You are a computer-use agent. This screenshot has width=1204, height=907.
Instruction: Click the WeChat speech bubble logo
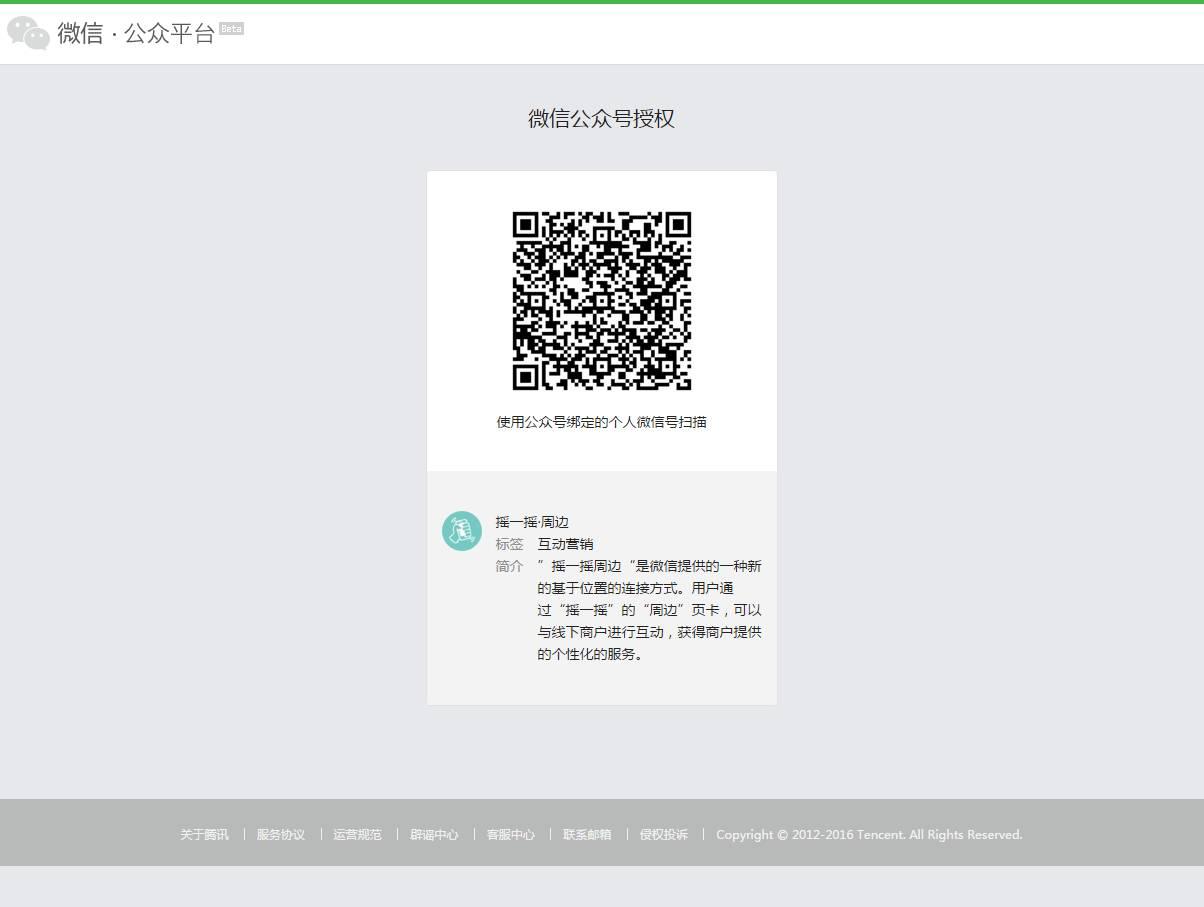(x=28, y=33)
